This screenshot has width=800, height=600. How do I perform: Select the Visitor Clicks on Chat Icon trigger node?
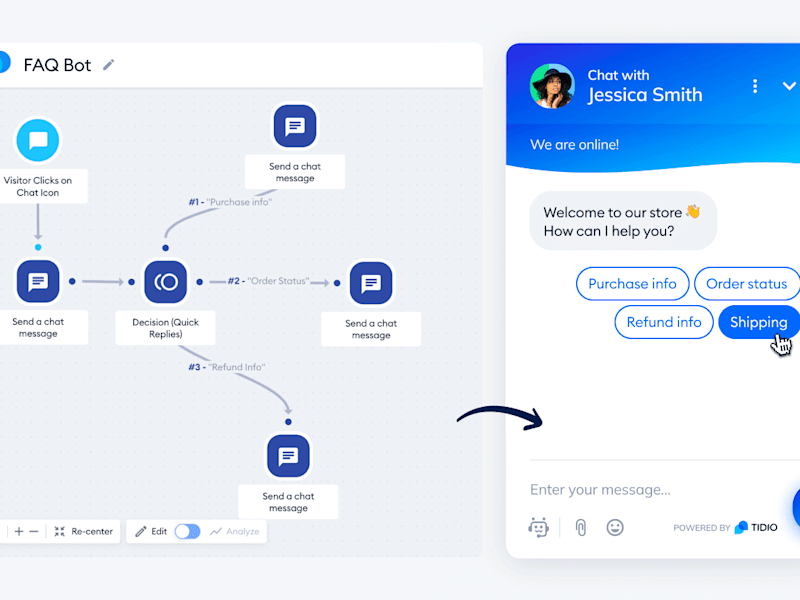pyautogui.click(x=38, y=140)
